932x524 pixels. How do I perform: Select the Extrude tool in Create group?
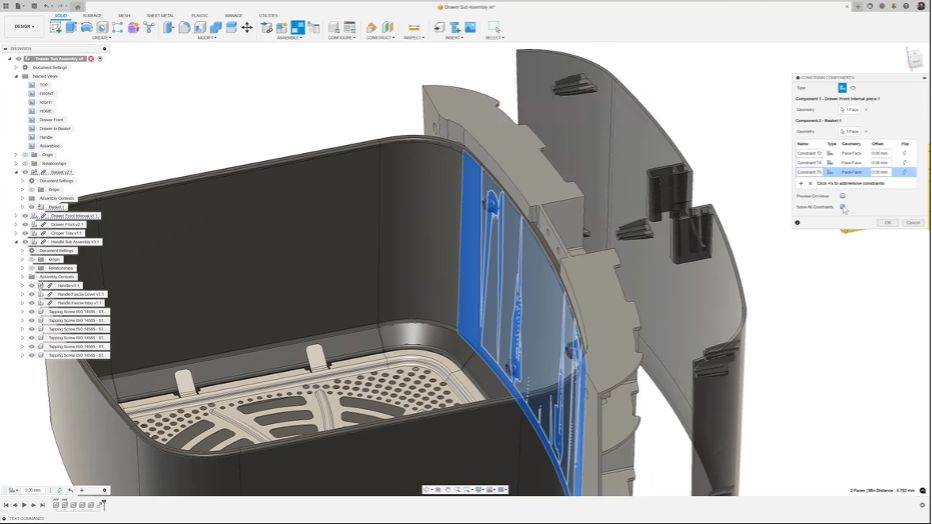click(71, 27)
